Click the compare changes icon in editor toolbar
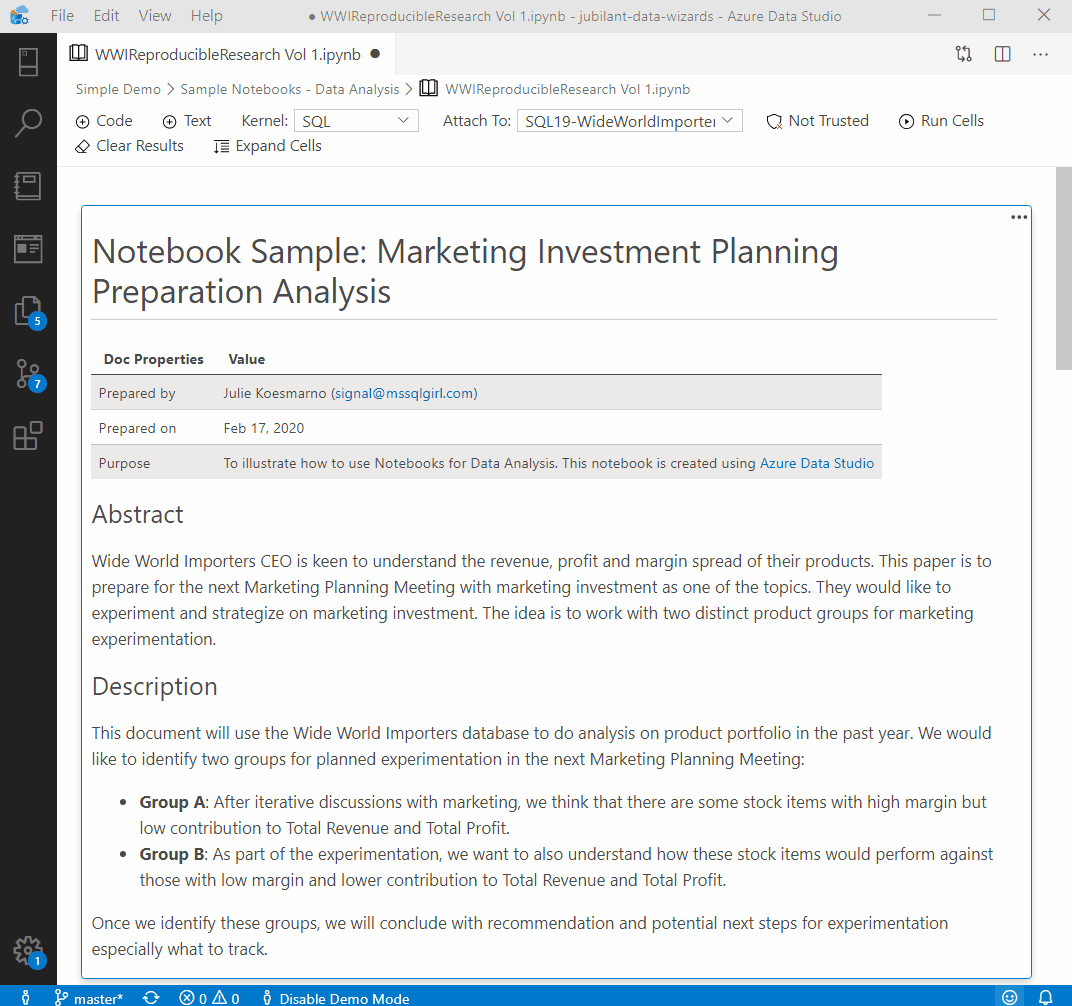 (x=963, y=54)
